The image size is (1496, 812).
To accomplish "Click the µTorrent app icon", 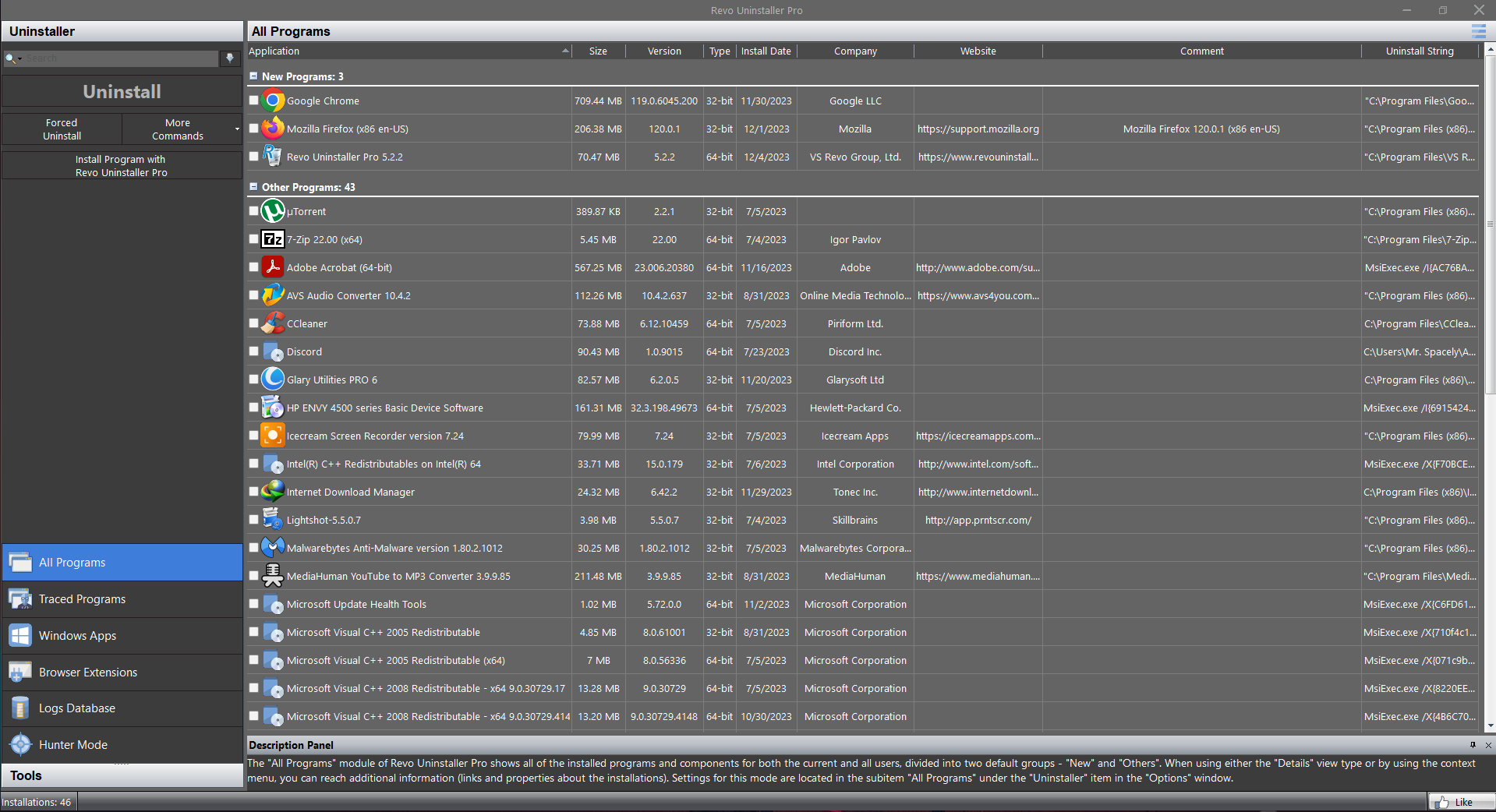I will pos(273,211).
